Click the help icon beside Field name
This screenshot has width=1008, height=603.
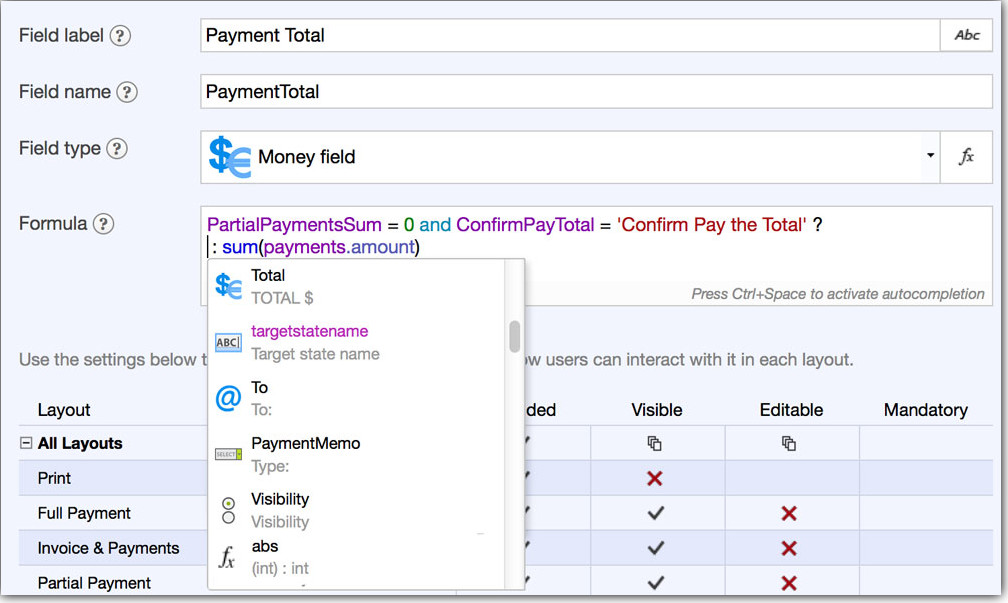click(127, 92)
